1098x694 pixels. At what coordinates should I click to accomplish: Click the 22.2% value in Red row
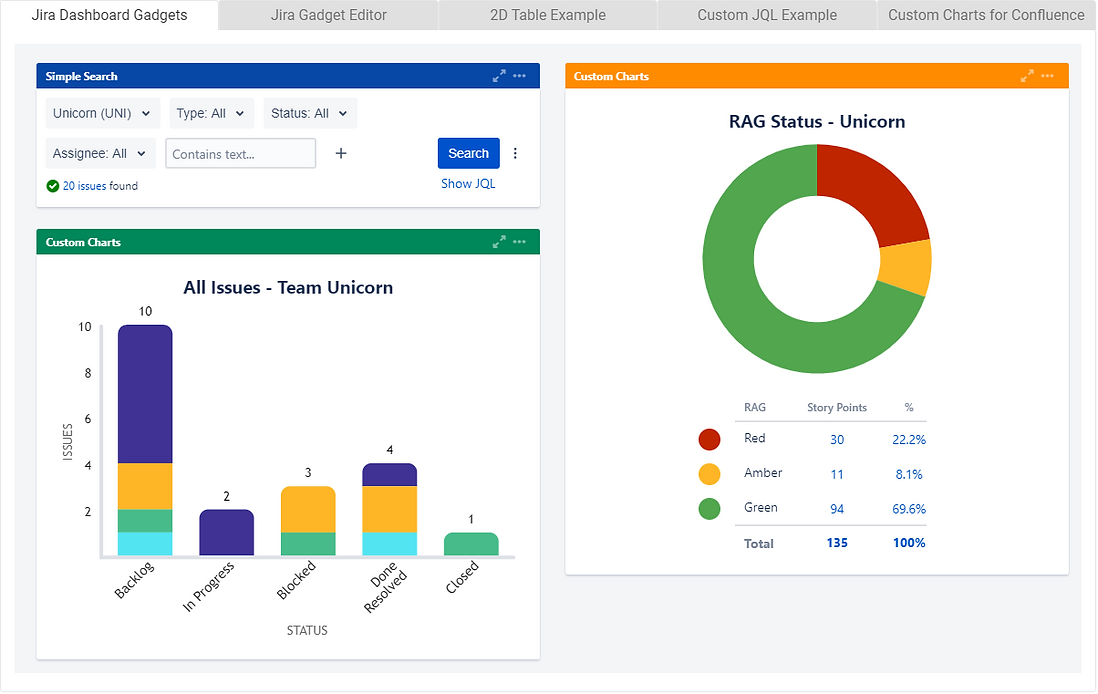point(909,439)
